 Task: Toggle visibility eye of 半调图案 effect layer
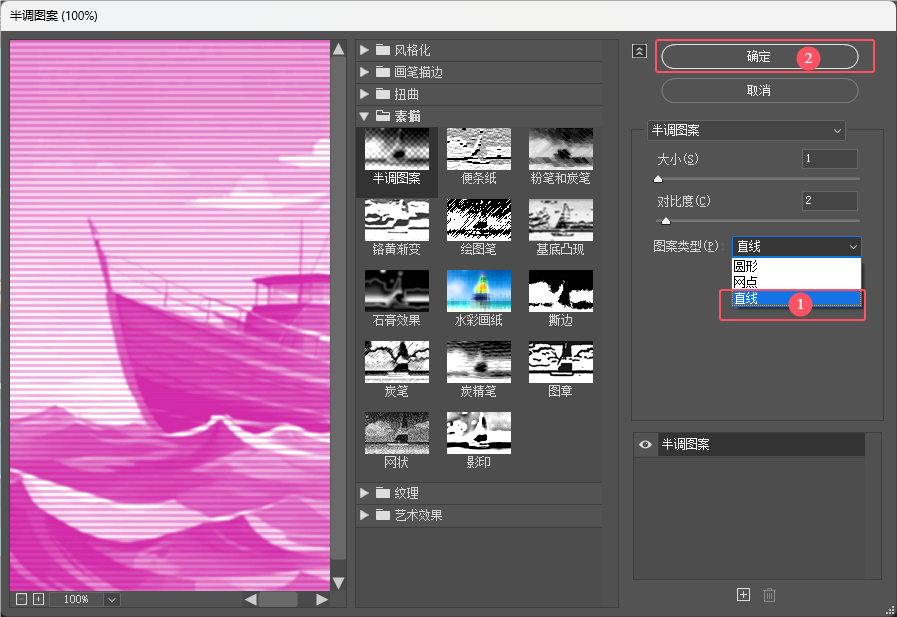point(645,444)
